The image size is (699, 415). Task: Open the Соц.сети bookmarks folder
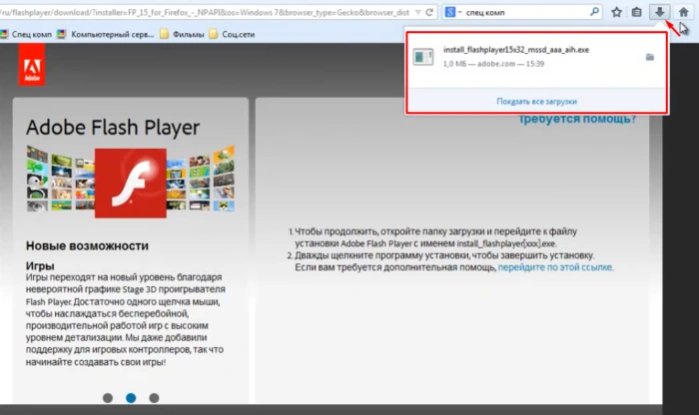[232, 34]
